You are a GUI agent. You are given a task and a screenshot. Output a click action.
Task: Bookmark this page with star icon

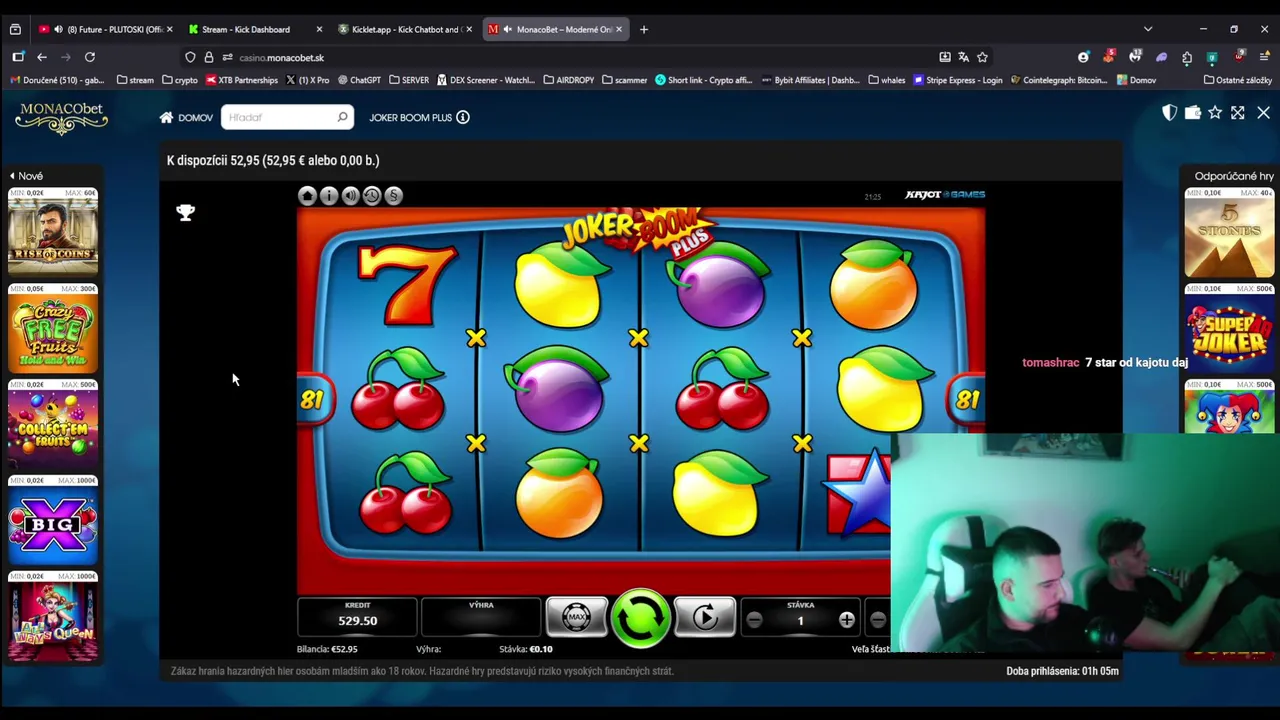[982, 57]
